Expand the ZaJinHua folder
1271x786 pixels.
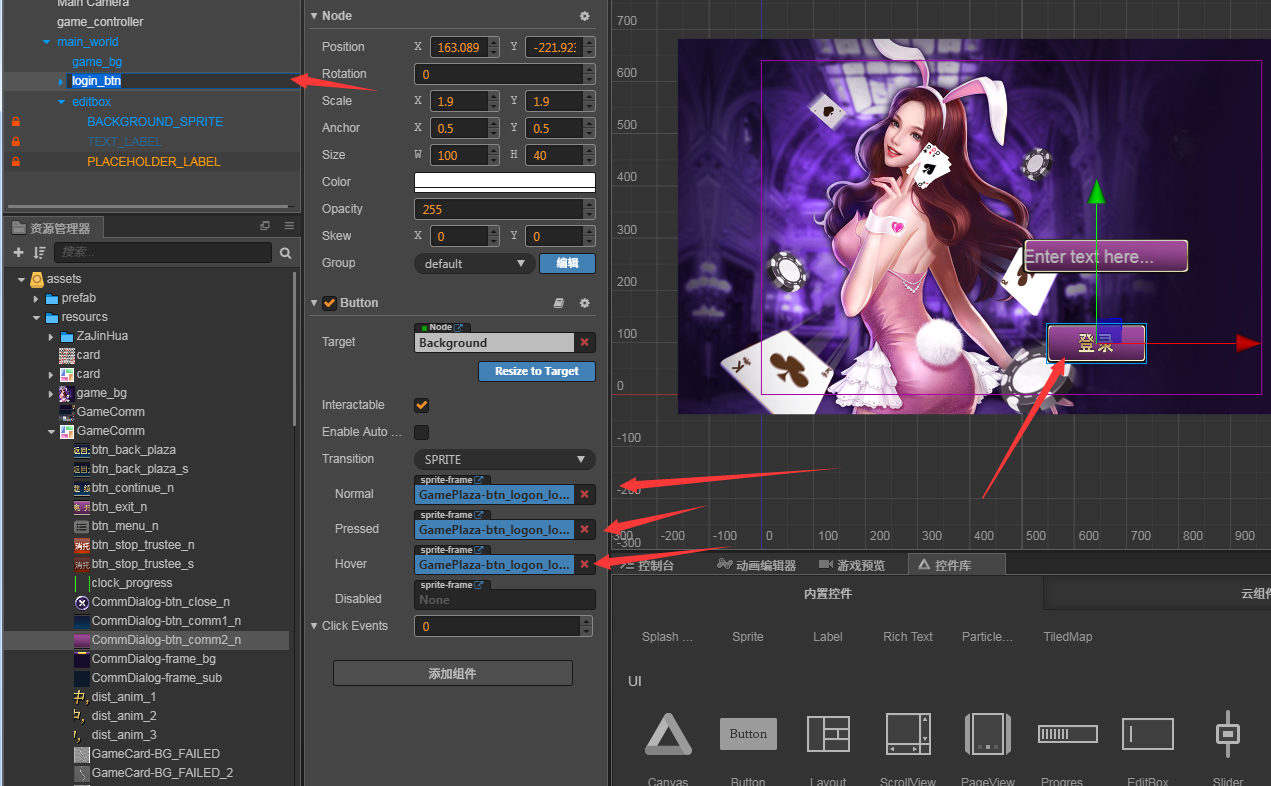tap(52, 336)
